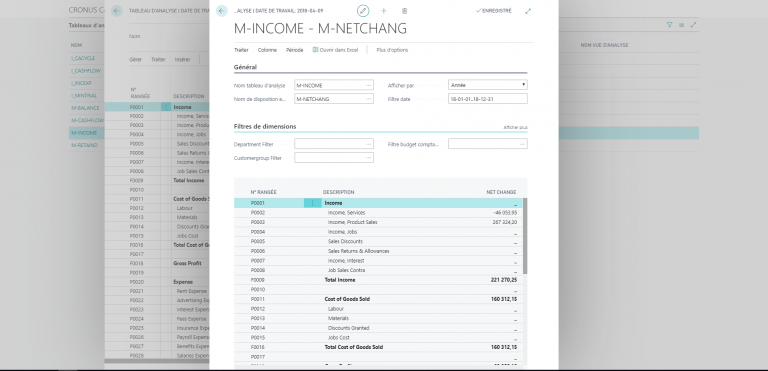Open the Colonne menu
768x371 pixels.
click(267, 50)
